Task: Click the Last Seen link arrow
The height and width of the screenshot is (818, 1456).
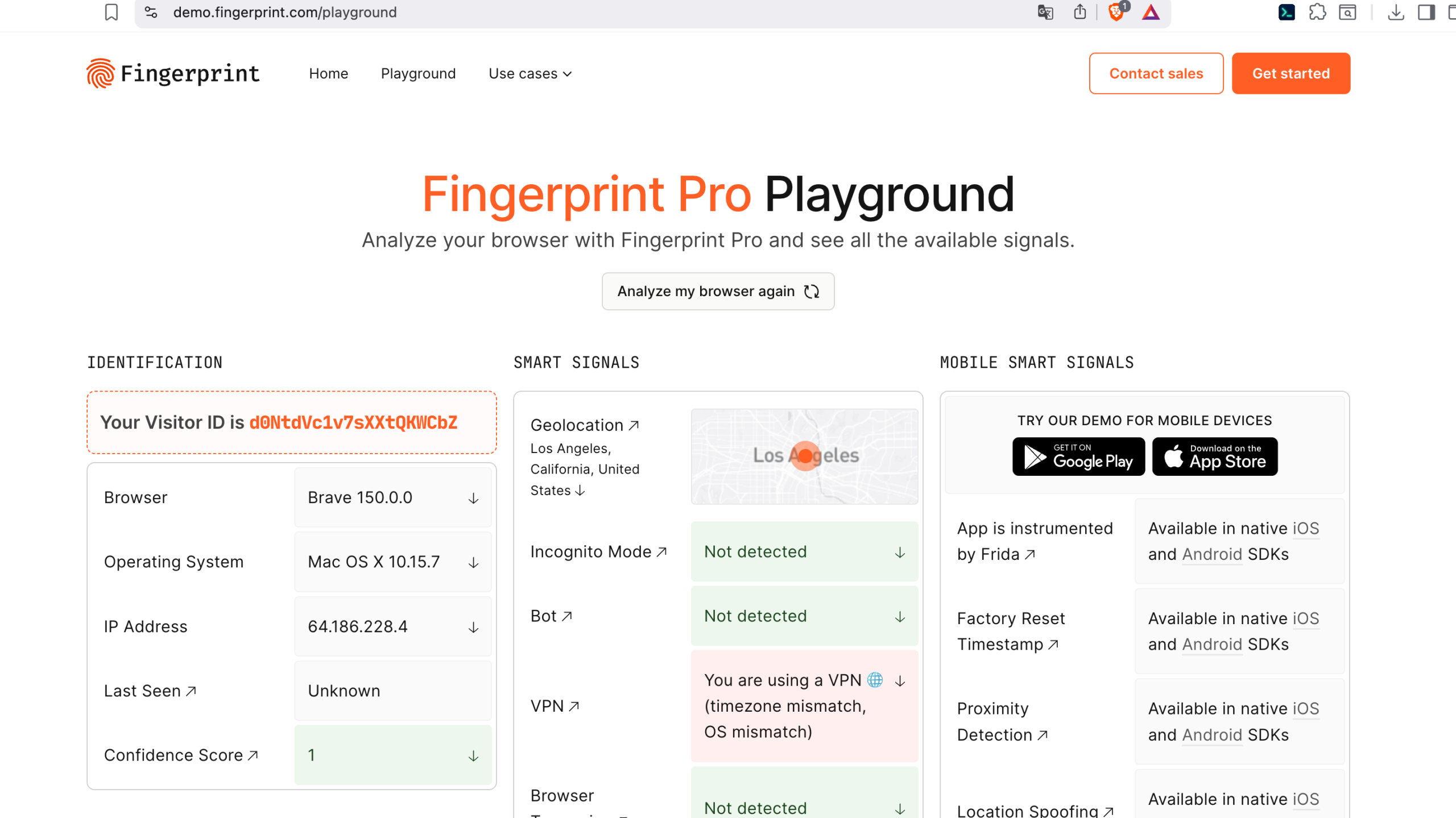Action: (191, 691)
